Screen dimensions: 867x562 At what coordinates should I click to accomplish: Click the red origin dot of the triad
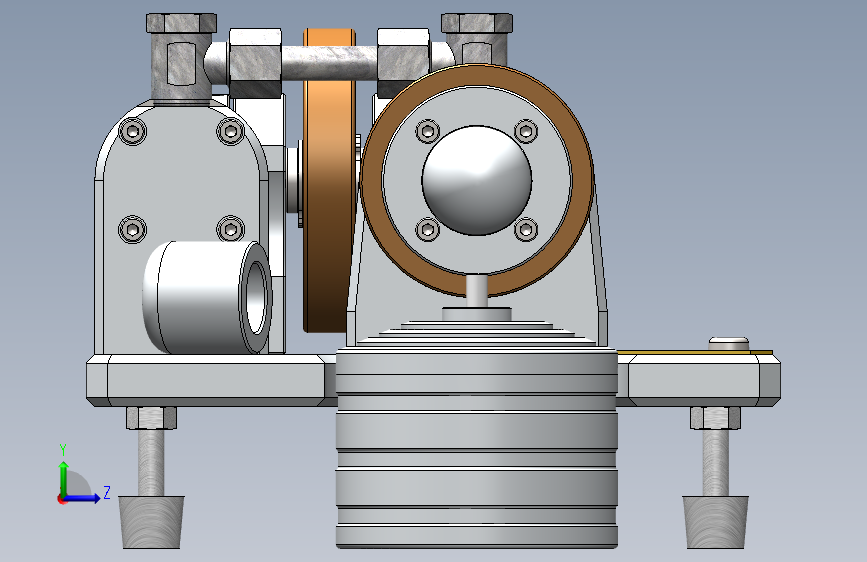pos(61,499)
